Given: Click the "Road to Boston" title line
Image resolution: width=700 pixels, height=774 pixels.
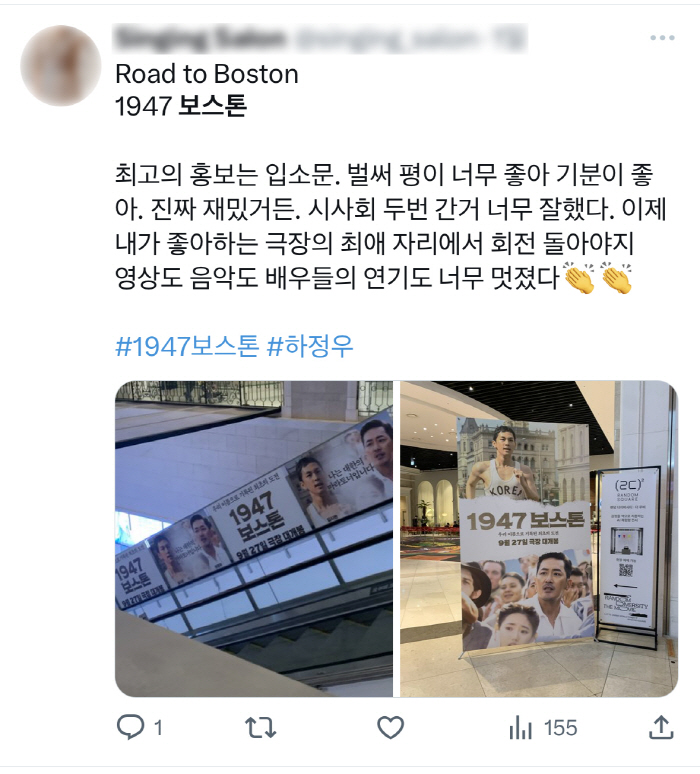Looking at the screenshot, I should click(x=207, y=75).
